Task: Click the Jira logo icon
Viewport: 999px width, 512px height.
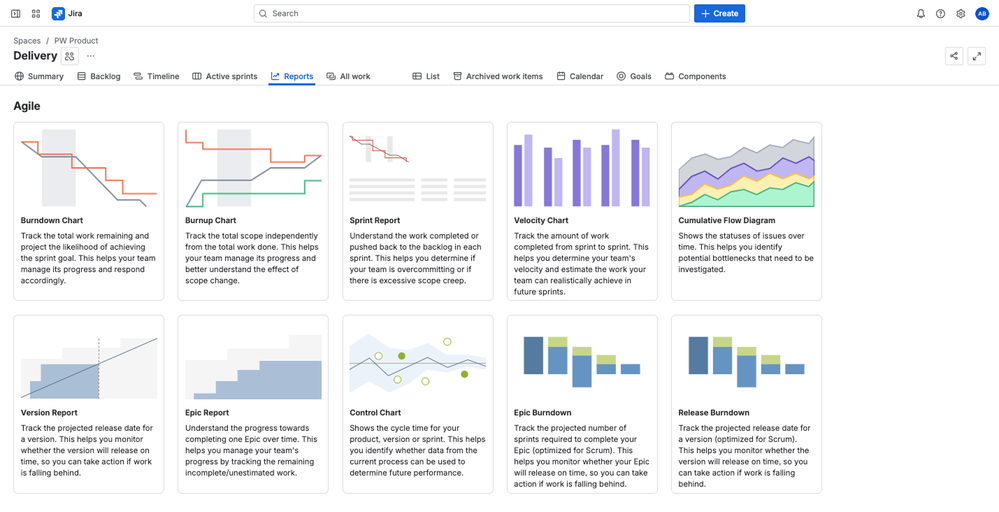Action: point(58,13)
